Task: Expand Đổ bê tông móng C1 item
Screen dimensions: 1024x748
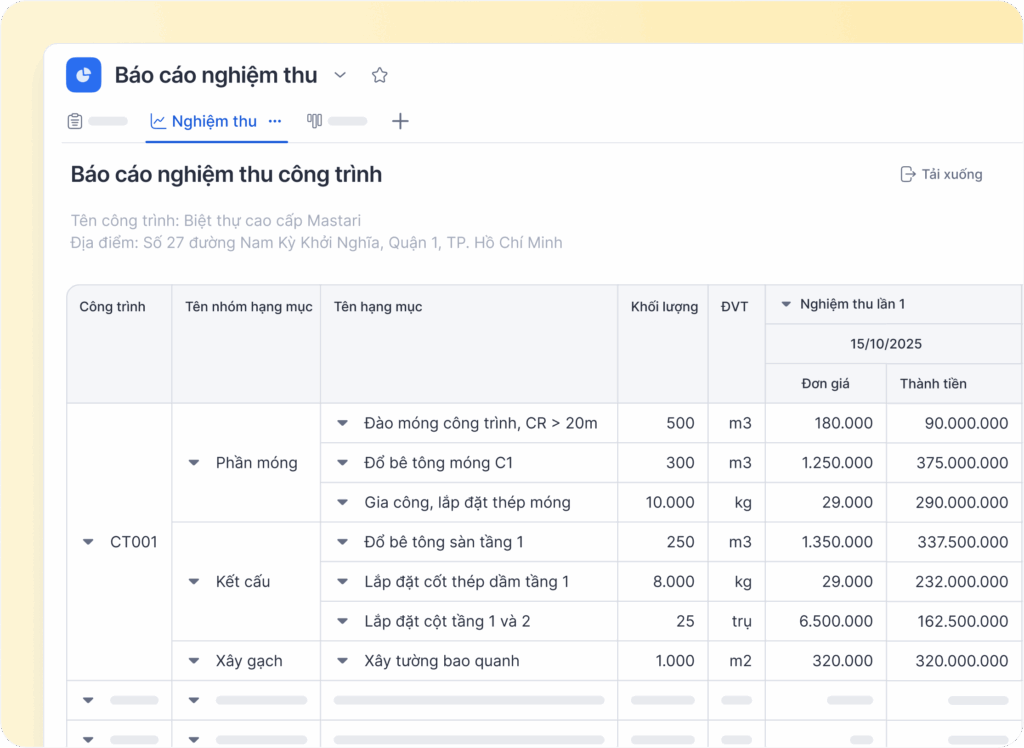Action: [x=343, y=463]
